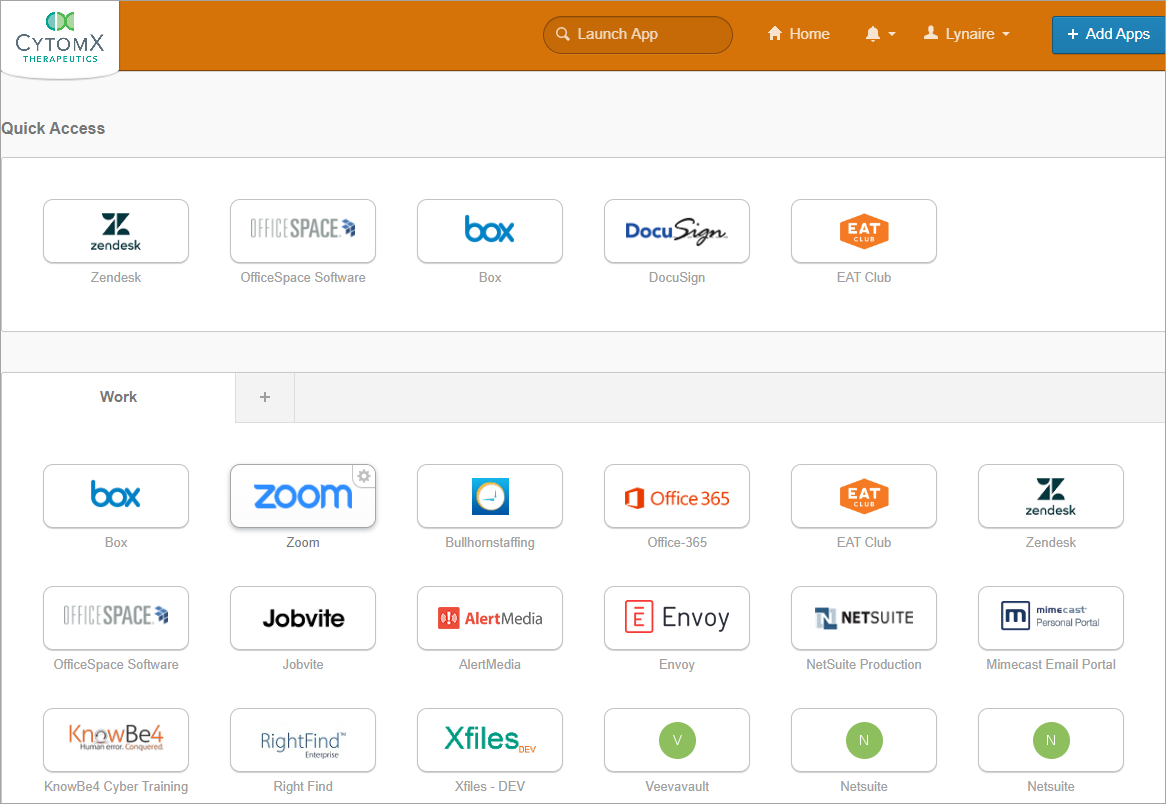Add a new tab with plus
The height and width of the screenshot is (804, 1166).
pos(265,397)
